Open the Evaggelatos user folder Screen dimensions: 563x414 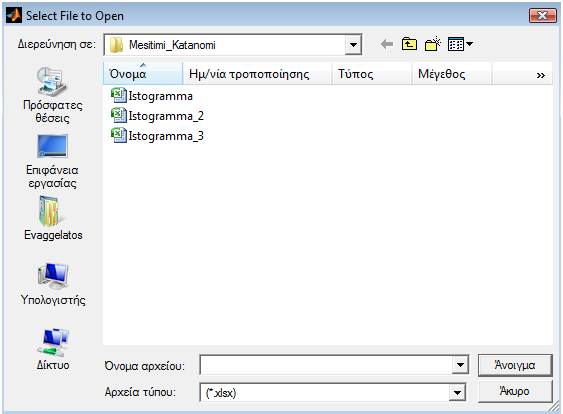[x=53, y=218]
